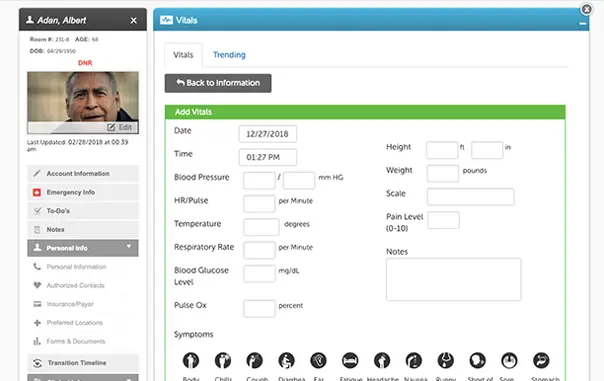Select the Diarrhea symptom icon
604x381 pixels.
point(286,361)
